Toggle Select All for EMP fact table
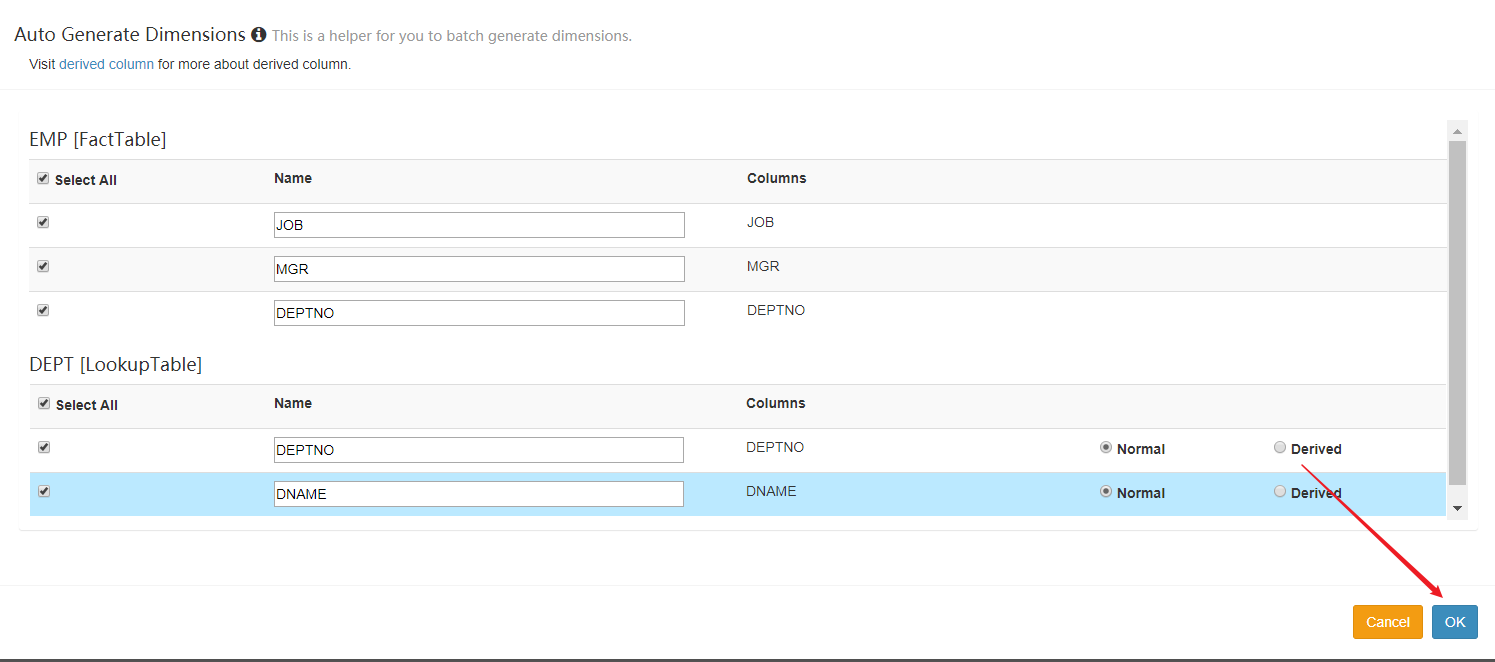This screenshot has height=662, width=1495. [x=43, y=179]
